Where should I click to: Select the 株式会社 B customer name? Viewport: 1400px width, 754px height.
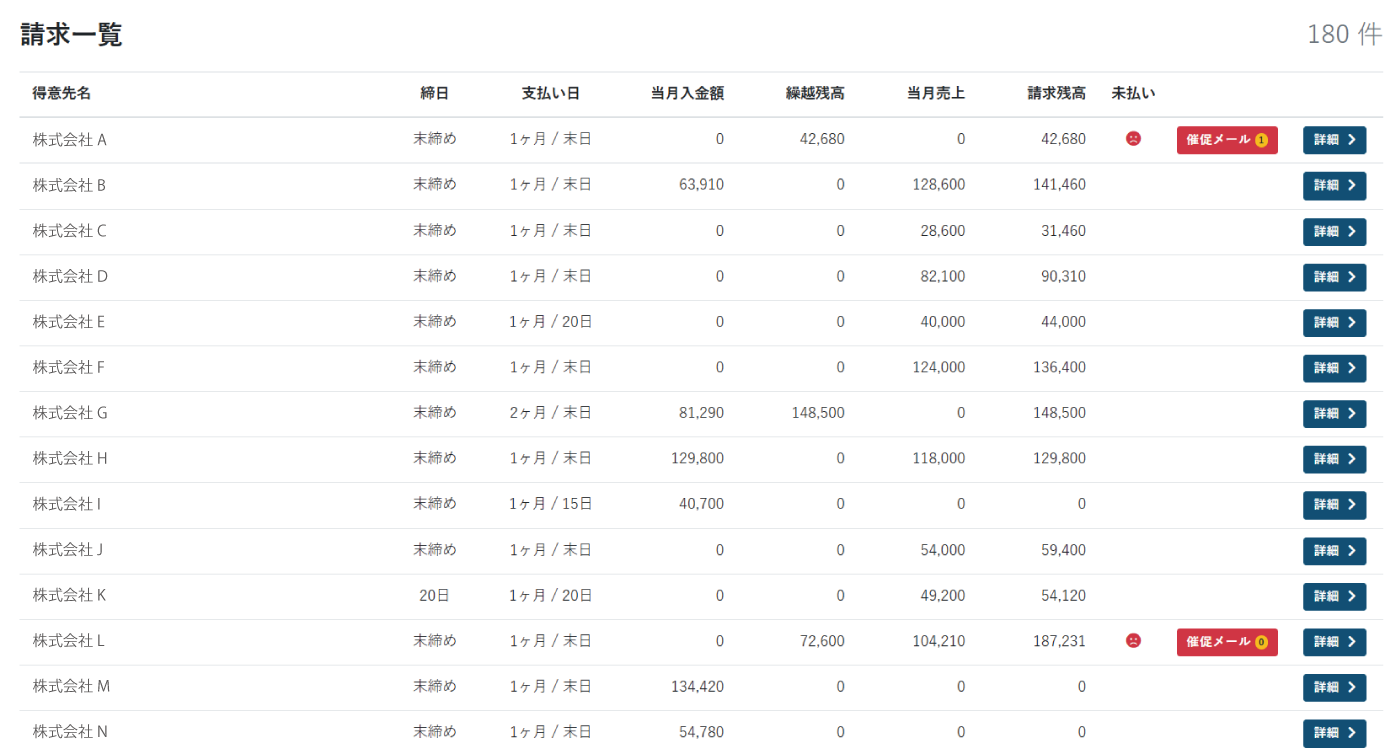(x=69, y=185)
